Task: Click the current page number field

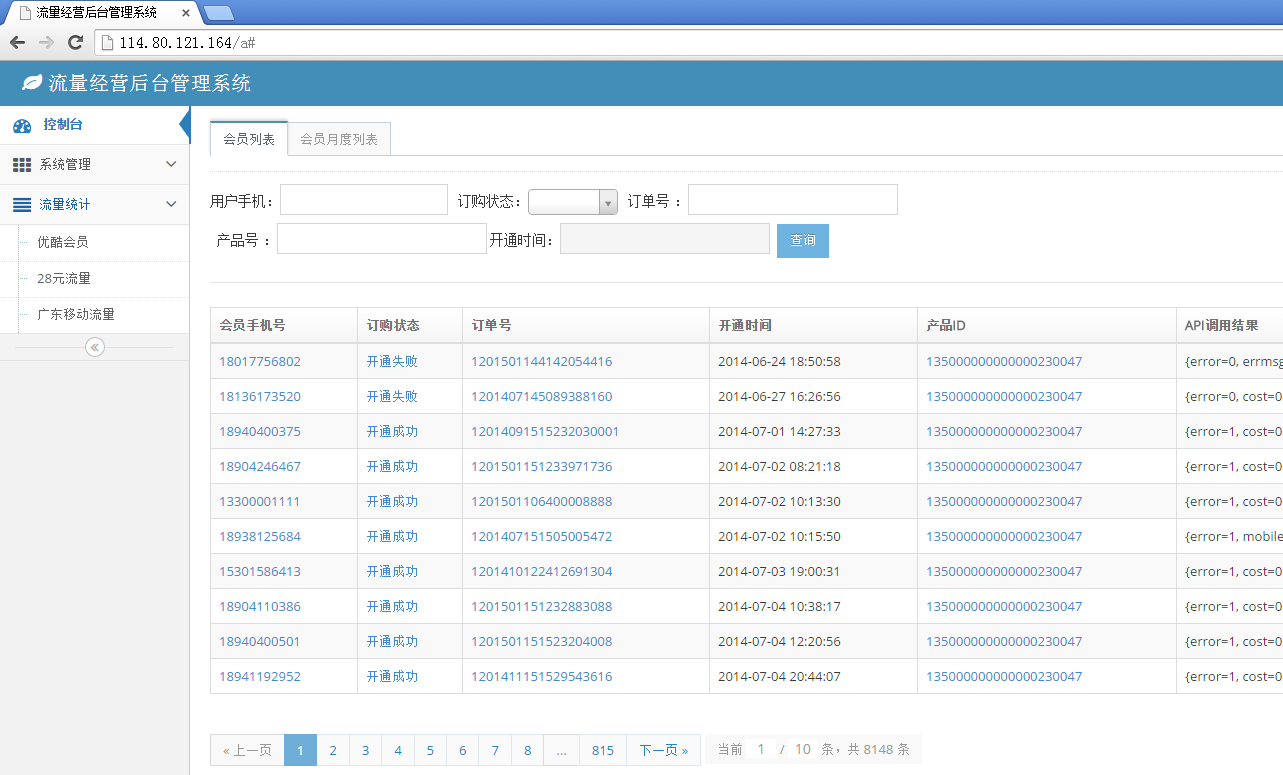Action: tap(761, 749)
